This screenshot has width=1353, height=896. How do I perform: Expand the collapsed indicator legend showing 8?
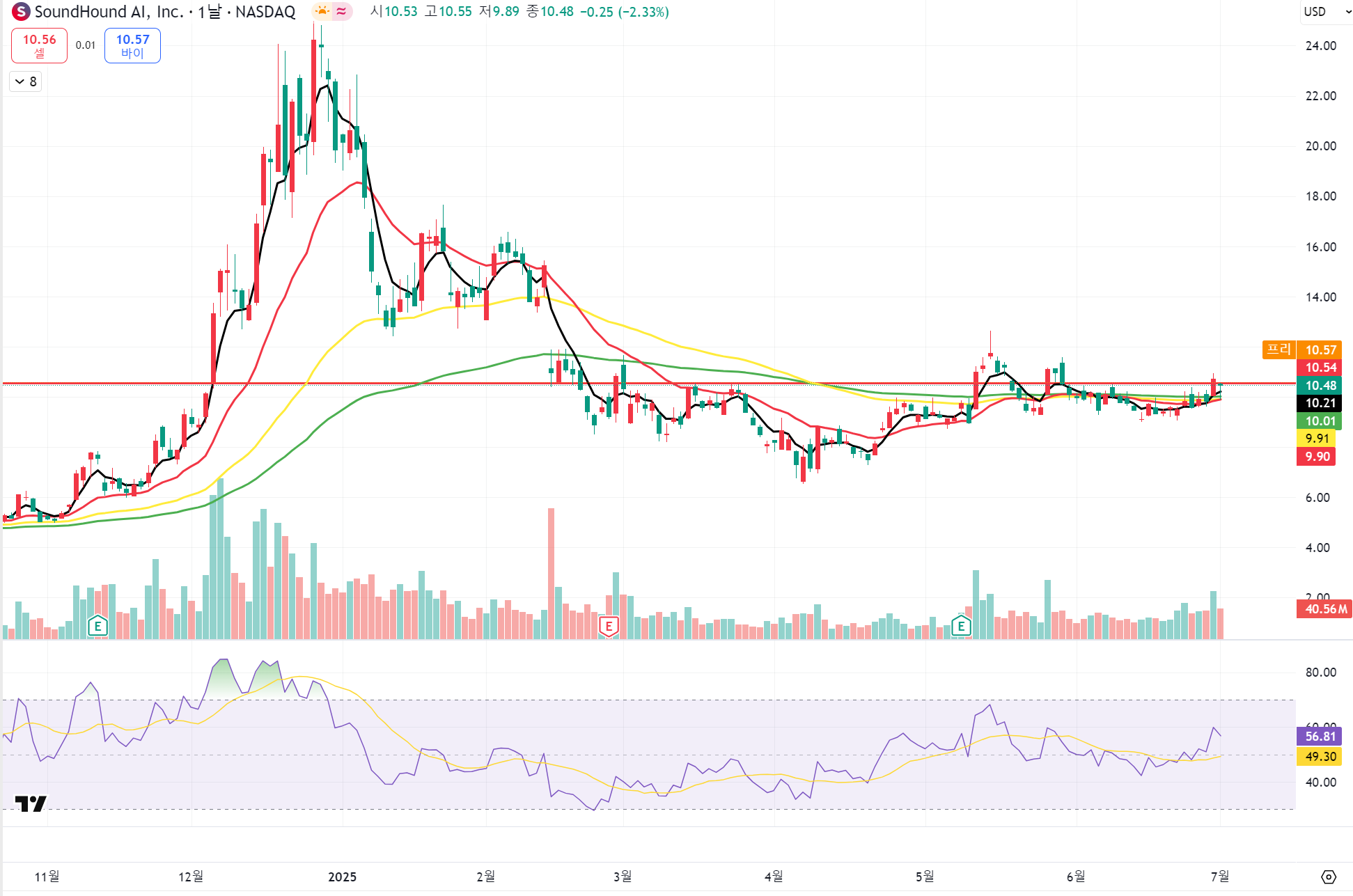26,81
